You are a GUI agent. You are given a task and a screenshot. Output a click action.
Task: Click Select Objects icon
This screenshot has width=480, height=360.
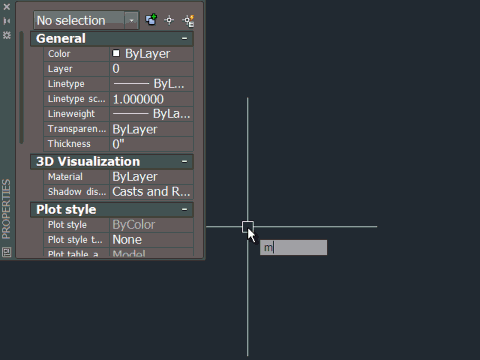(x=169, y=20)
